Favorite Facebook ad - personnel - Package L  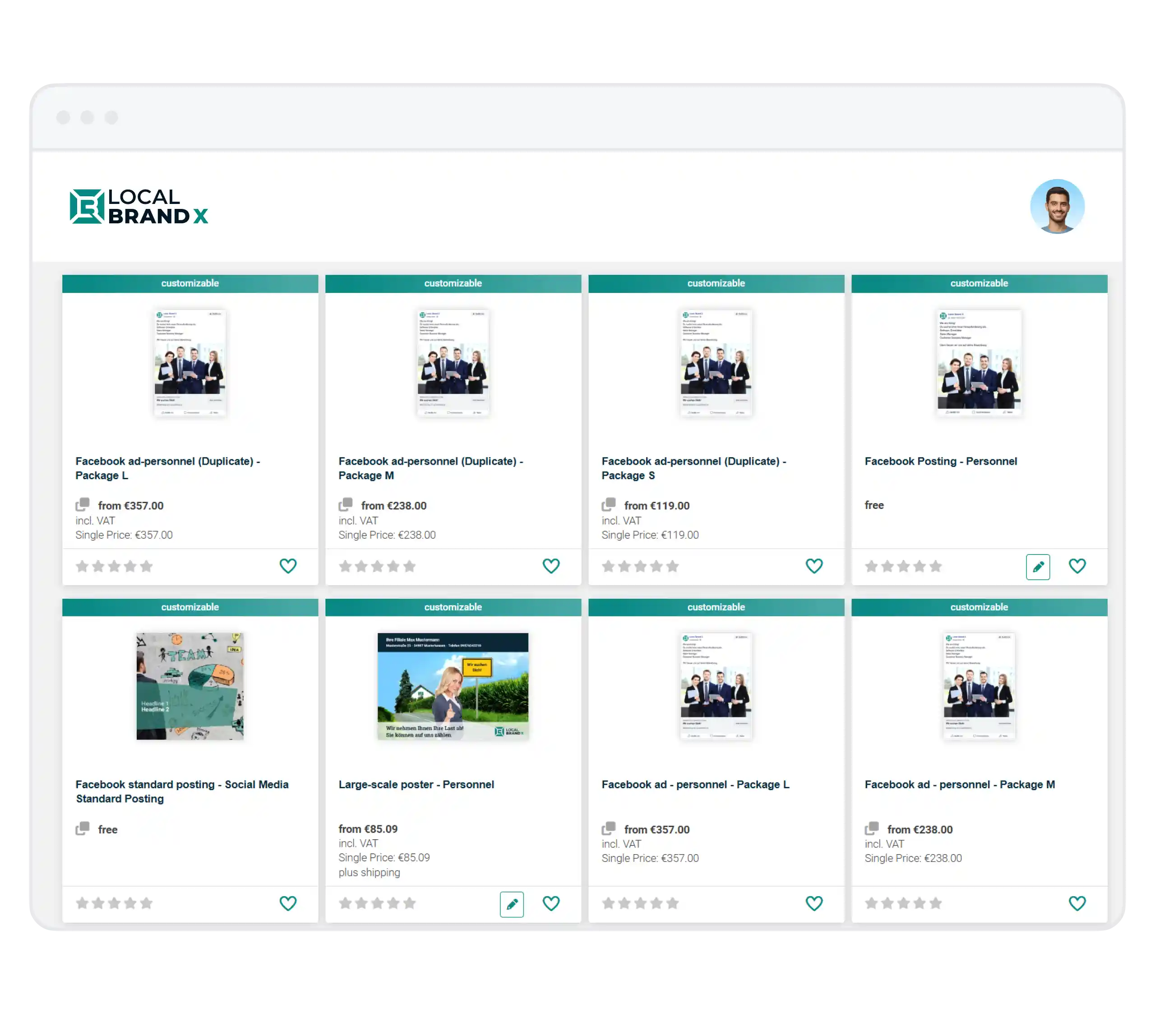point(814,903)
